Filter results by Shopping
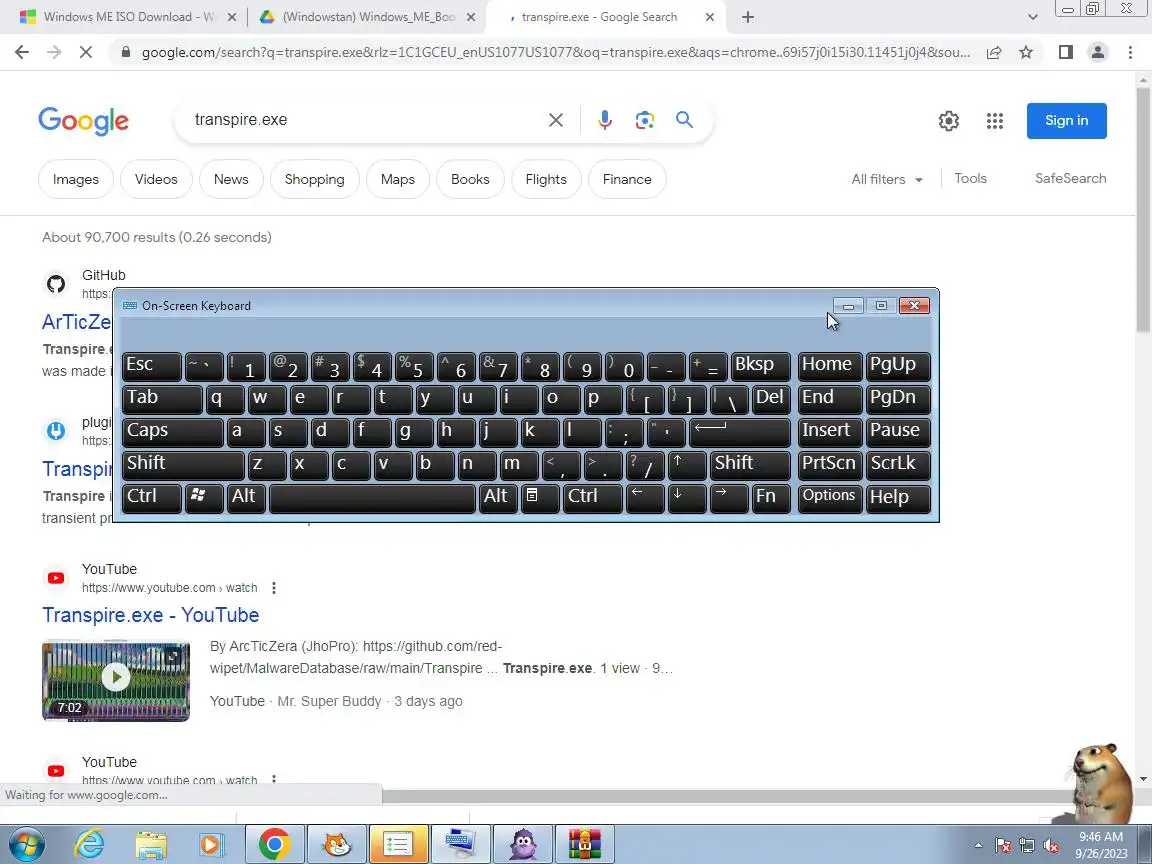Image resolution: width=1152 pixels, height=864 pixels. [314, 179]
